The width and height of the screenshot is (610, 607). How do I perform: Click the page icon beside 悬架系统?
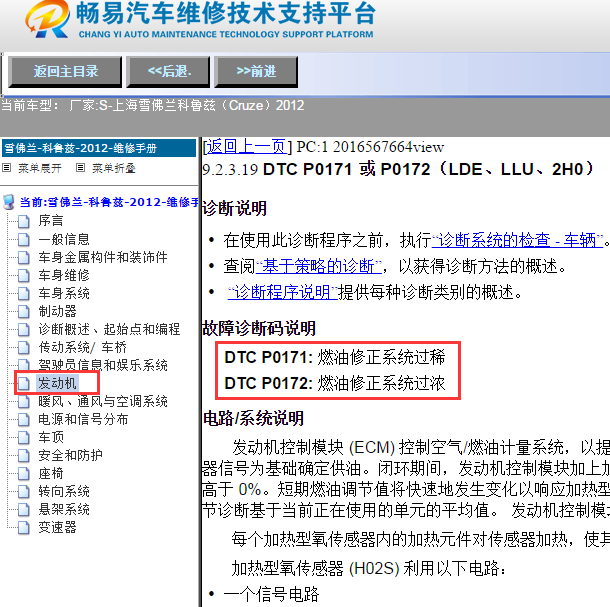24,510
